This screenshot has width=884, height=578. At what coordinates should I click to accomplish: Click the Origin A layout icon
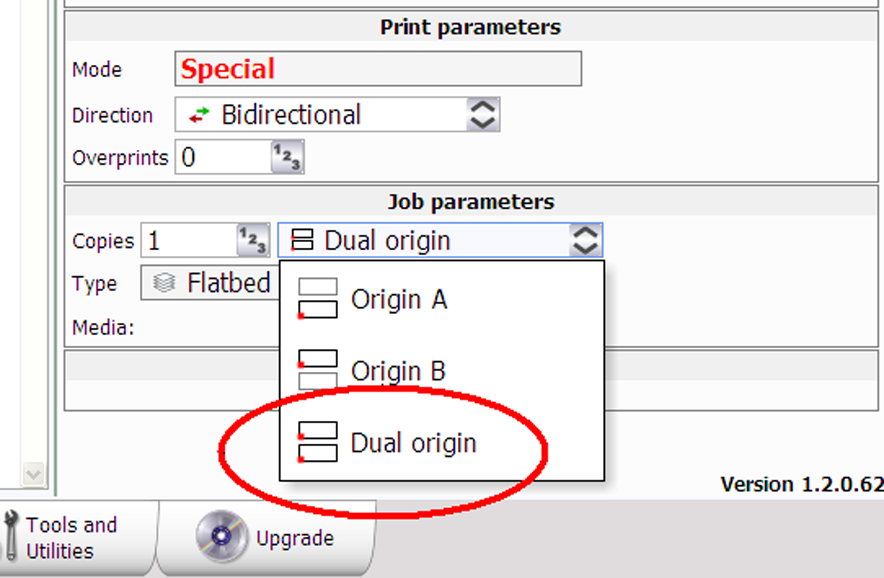tap(318, 299)
